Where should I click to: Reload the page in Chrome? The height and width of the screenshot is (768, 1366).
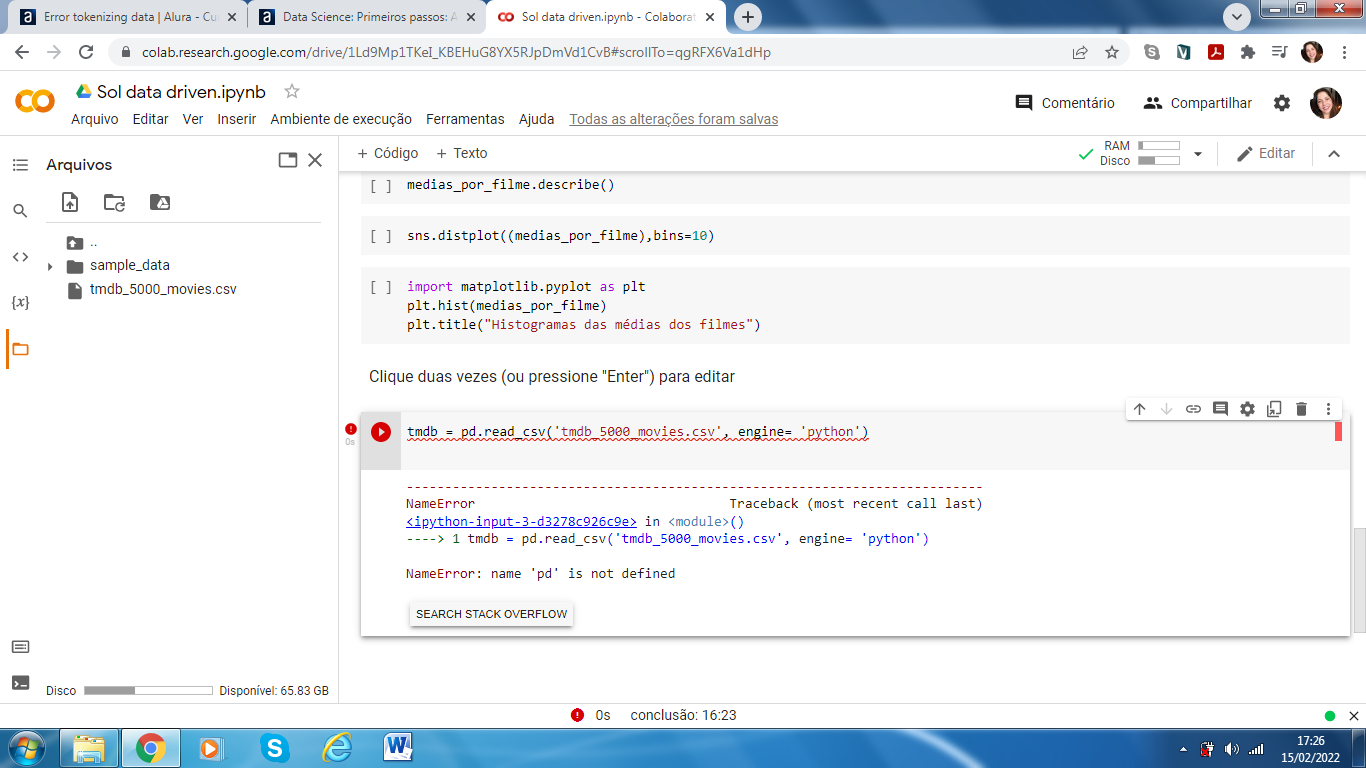pos(86,52)
